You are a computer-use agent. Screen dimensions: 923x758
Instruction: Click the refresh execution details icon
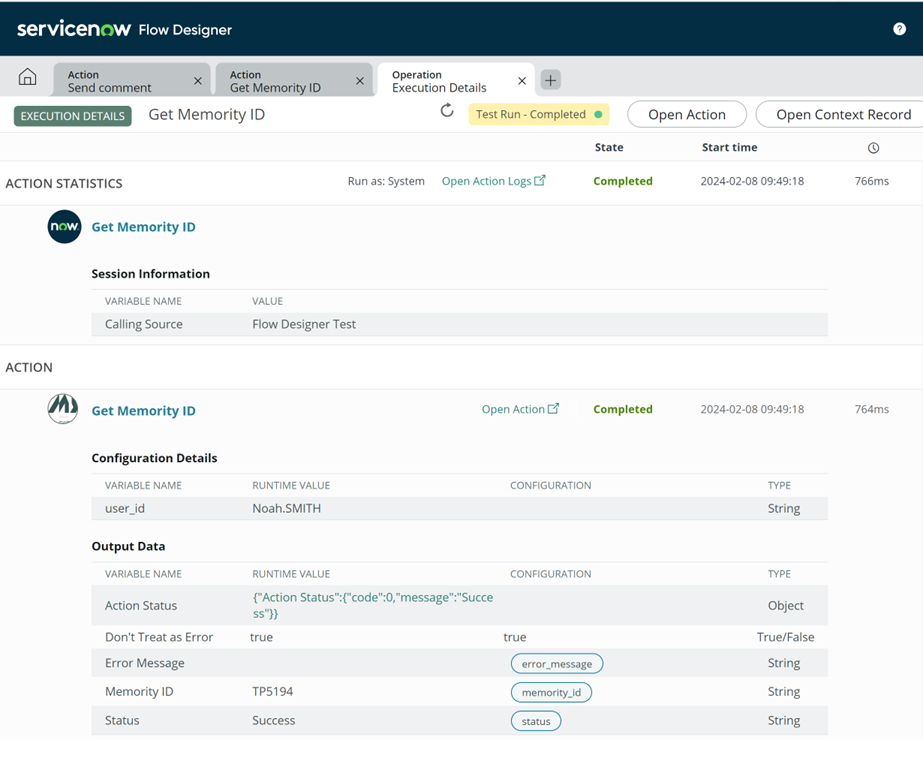447,111
